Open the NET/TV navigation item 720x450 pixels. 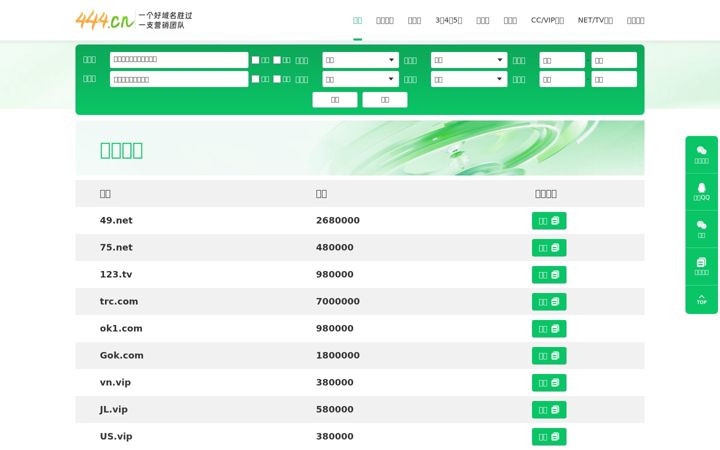click(x=595, y=20)
